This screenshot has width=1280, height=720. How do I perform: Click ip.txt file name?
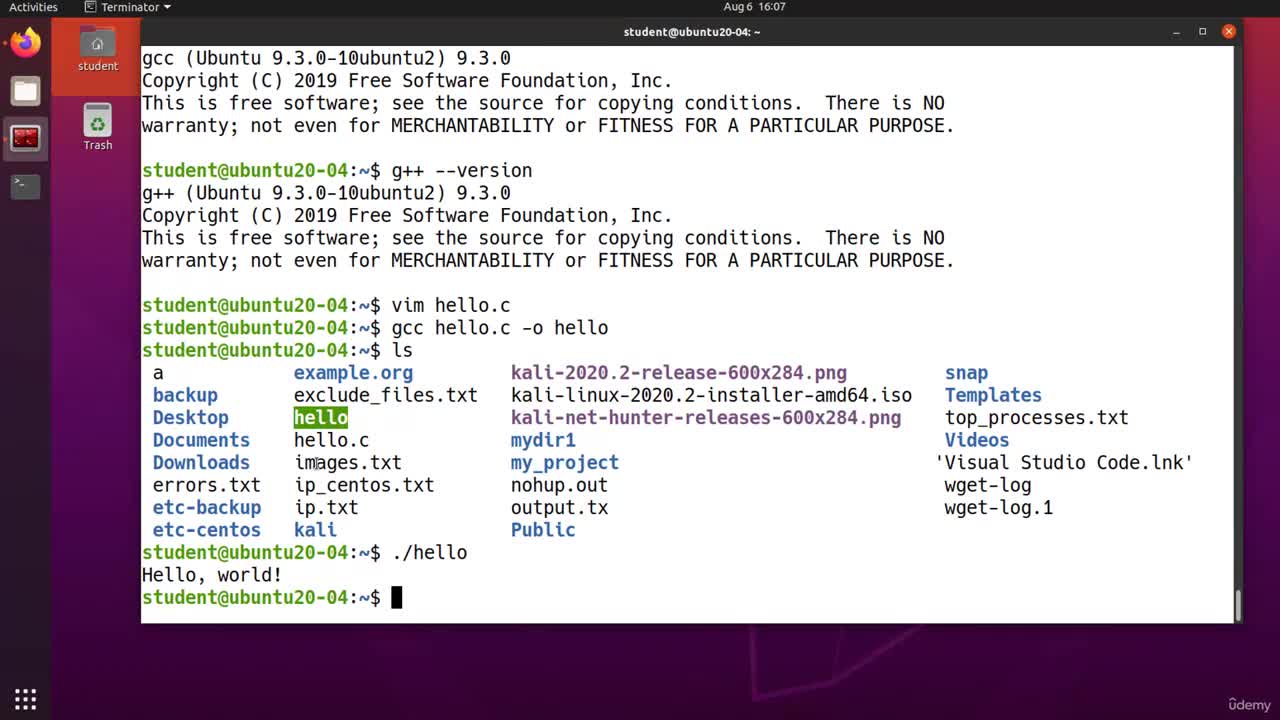(x=326, y=508)
